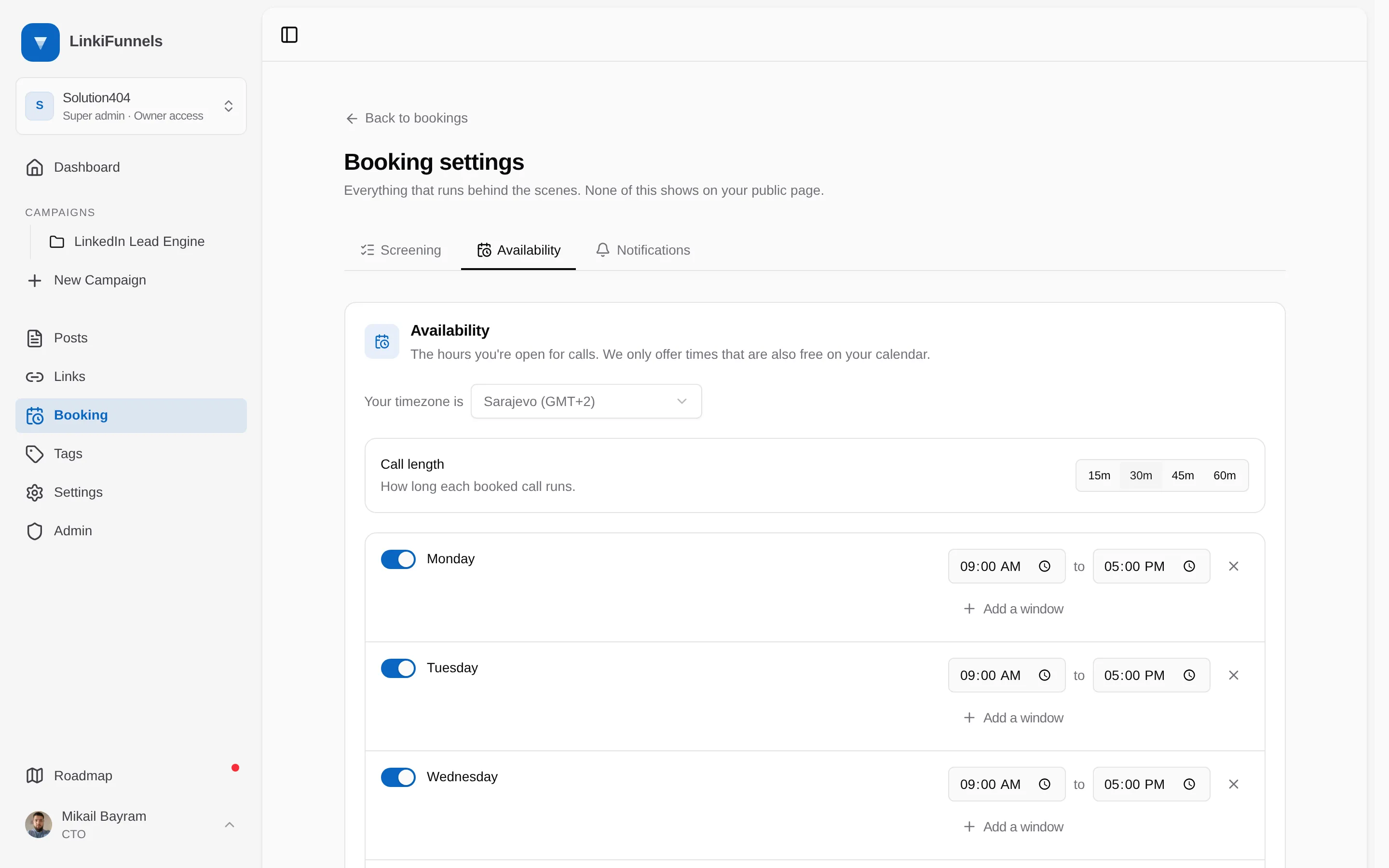Edit Tuesday's 05:00 PM end time
This screenshot has height=868, width=1389.
pos(1151,676)
